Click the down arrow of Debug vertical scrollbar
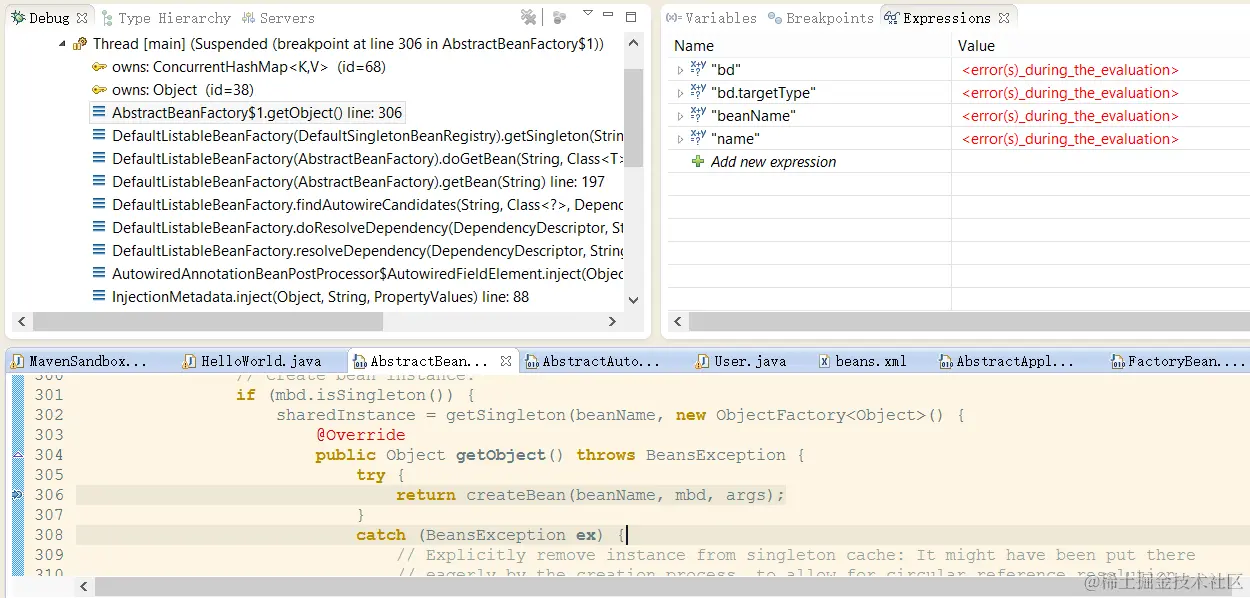Image resolution: width=1250 pixels, height=598 pixels. 632,299
